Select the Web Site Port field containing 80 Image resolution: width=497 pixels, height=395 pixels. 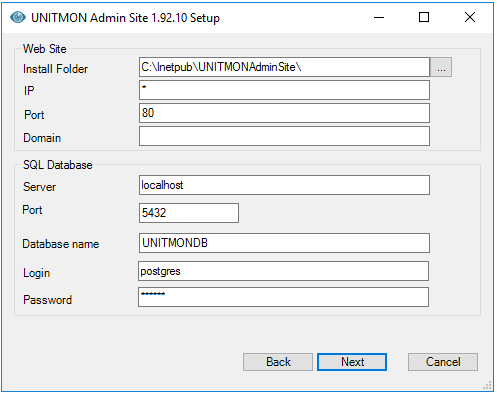[284, 113]
